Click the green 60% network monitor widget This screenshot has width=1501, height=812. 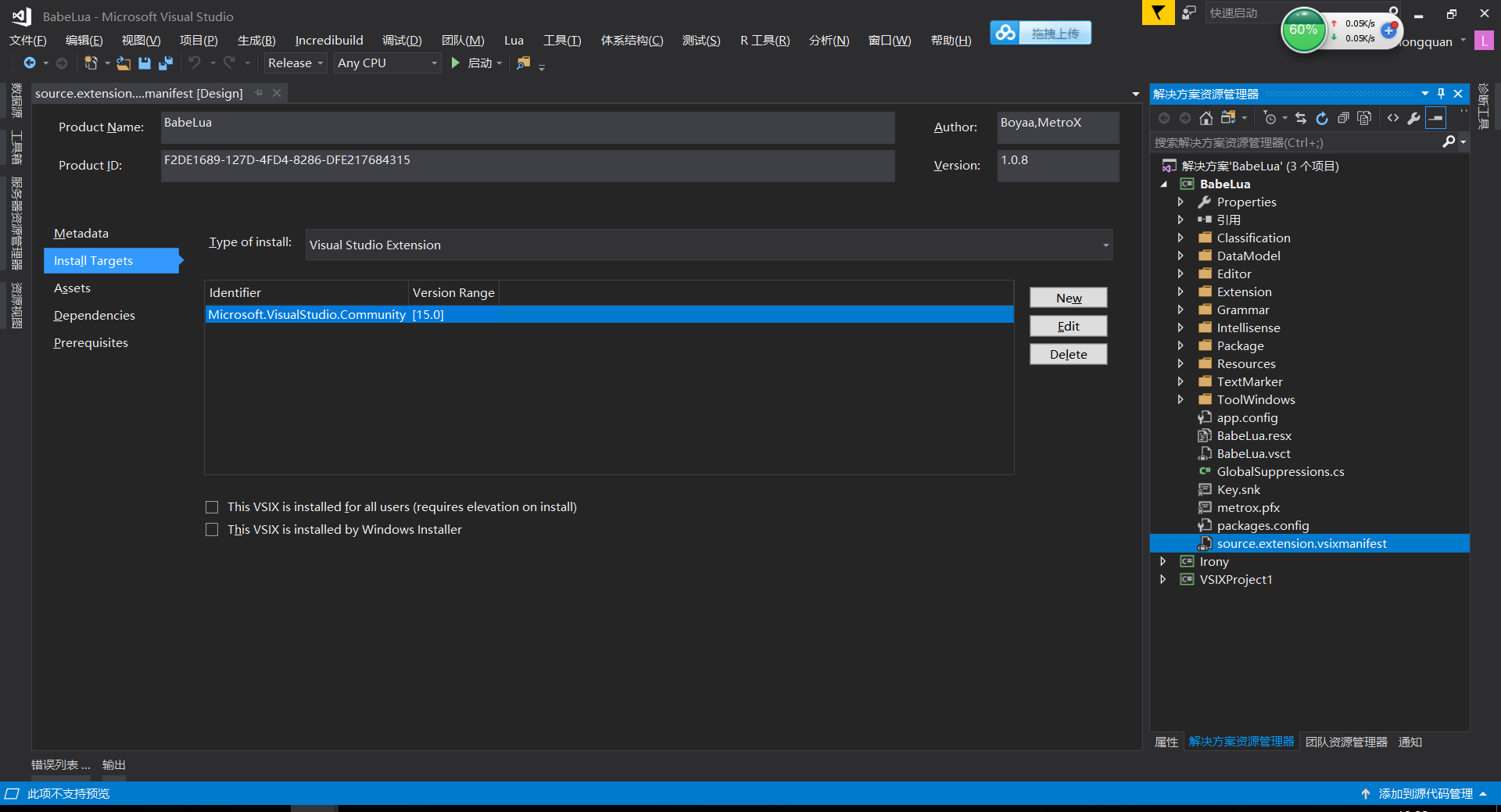click(x=1303, y=30)
